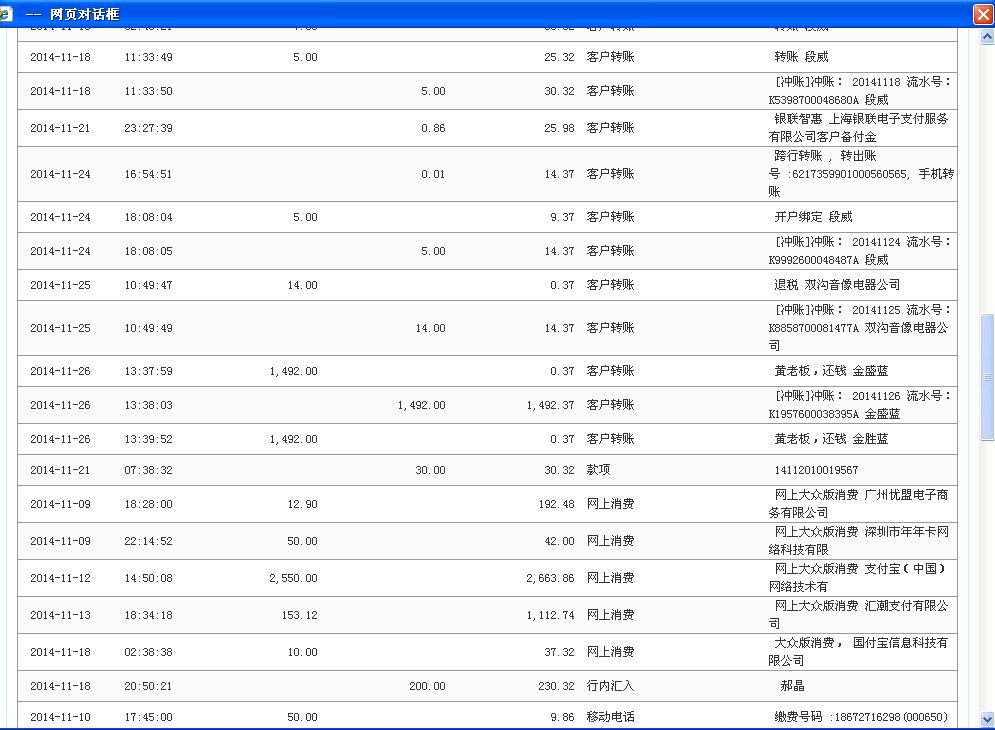Click the 退税 双沟音像电器公司 remark
This screenshot has width=995, height=730.
(x=836, y=285)
